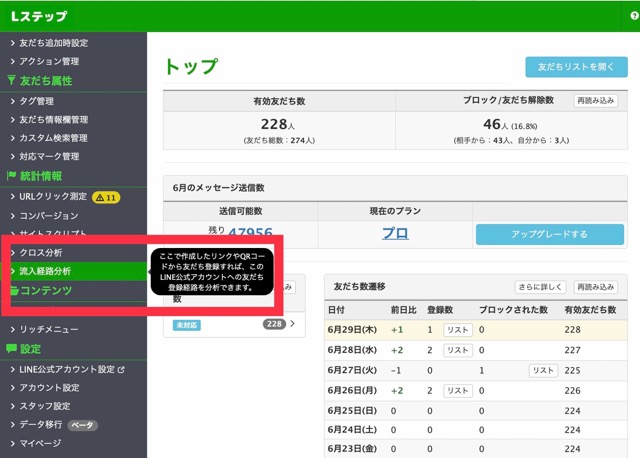640x458 pixels.
Task: Open the プロ plan link
Action: 395,233
